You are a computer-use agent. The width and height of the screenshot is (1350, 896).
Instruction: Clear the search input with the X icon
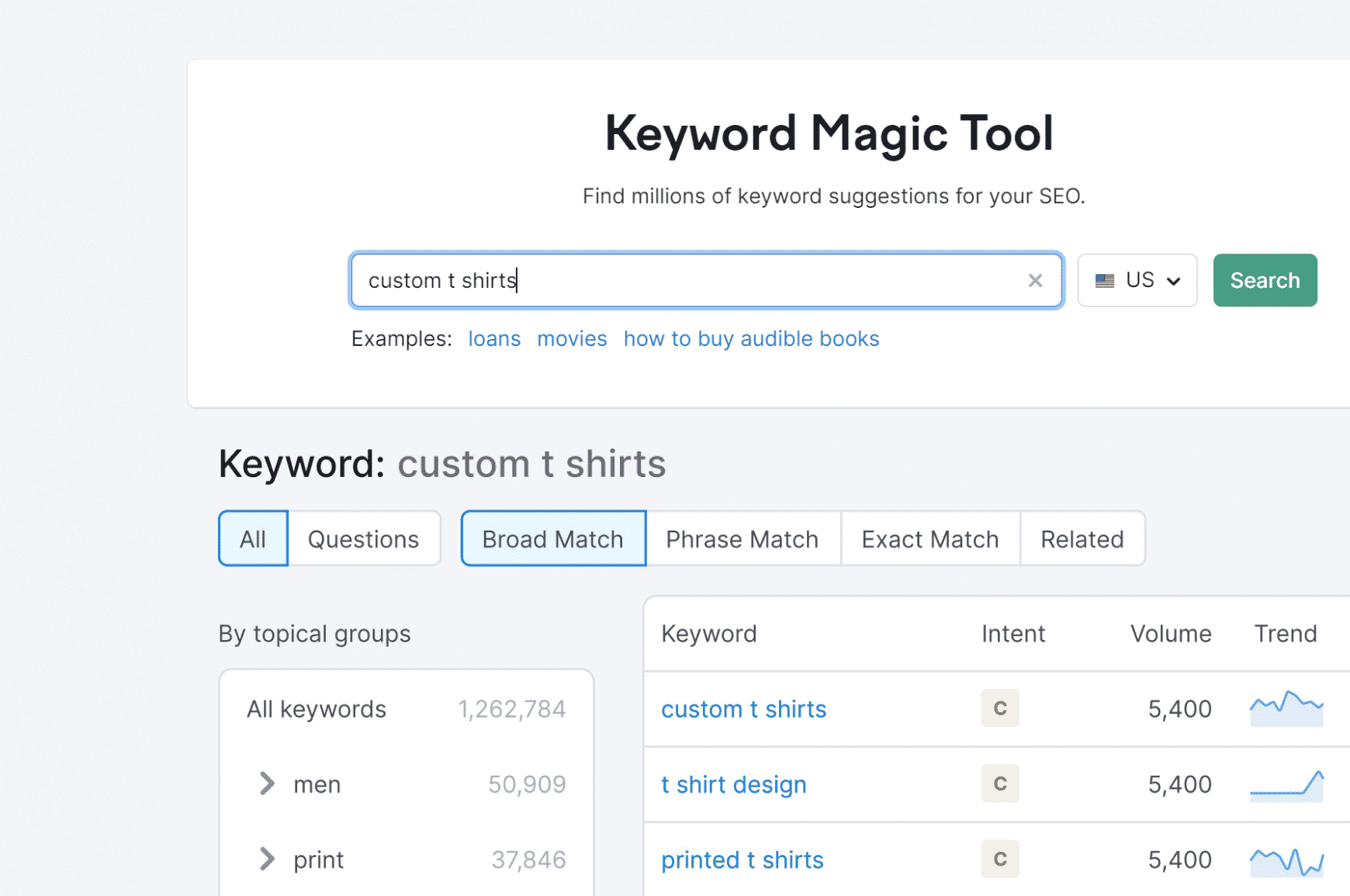[x=1035, y=281]
